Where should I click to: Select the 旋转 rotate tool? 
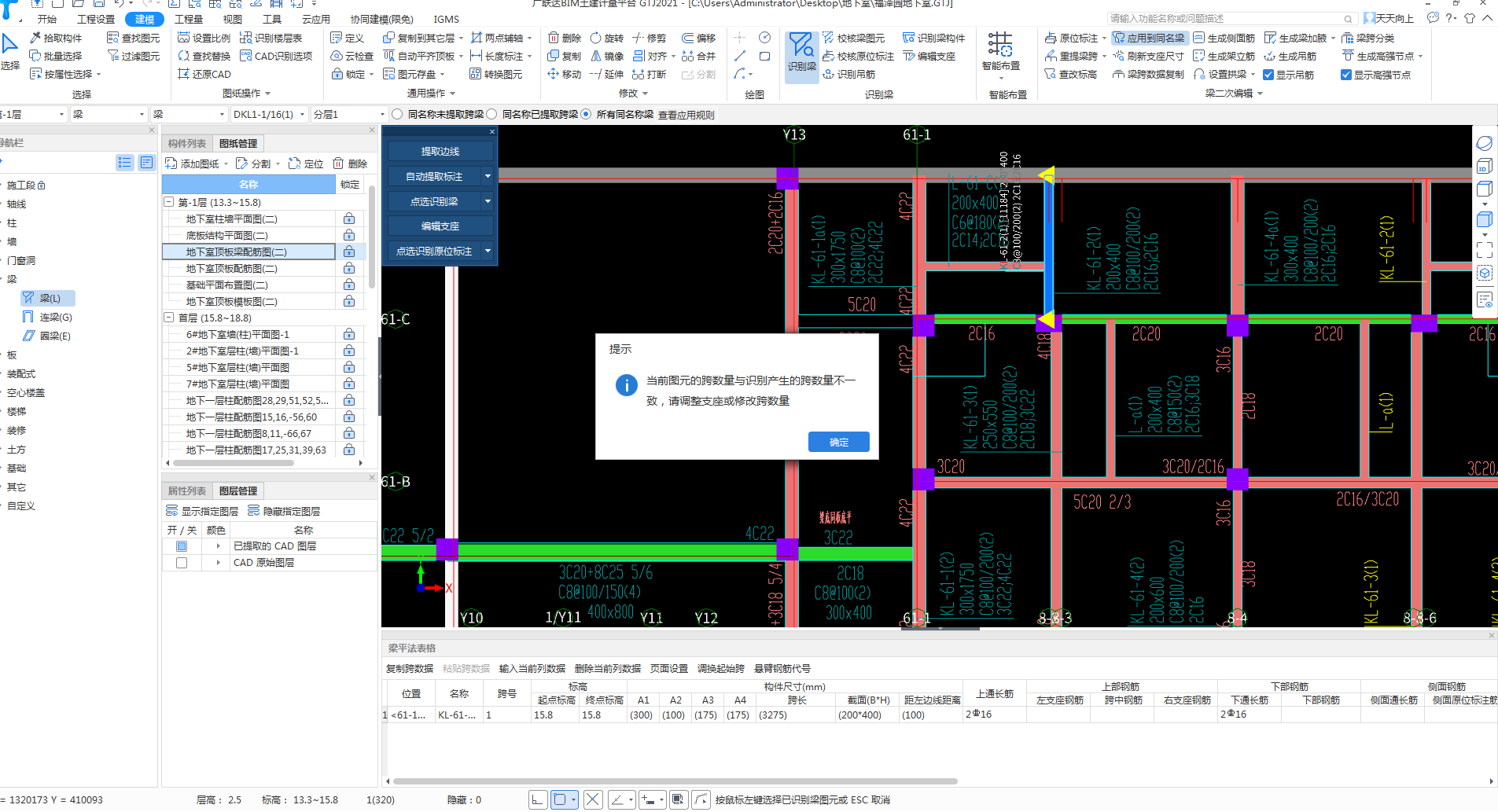606,38
